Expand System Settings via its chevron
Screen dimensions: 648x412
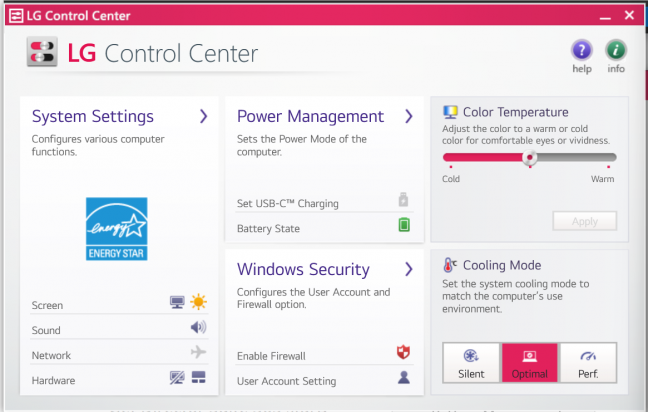point(203,117)
